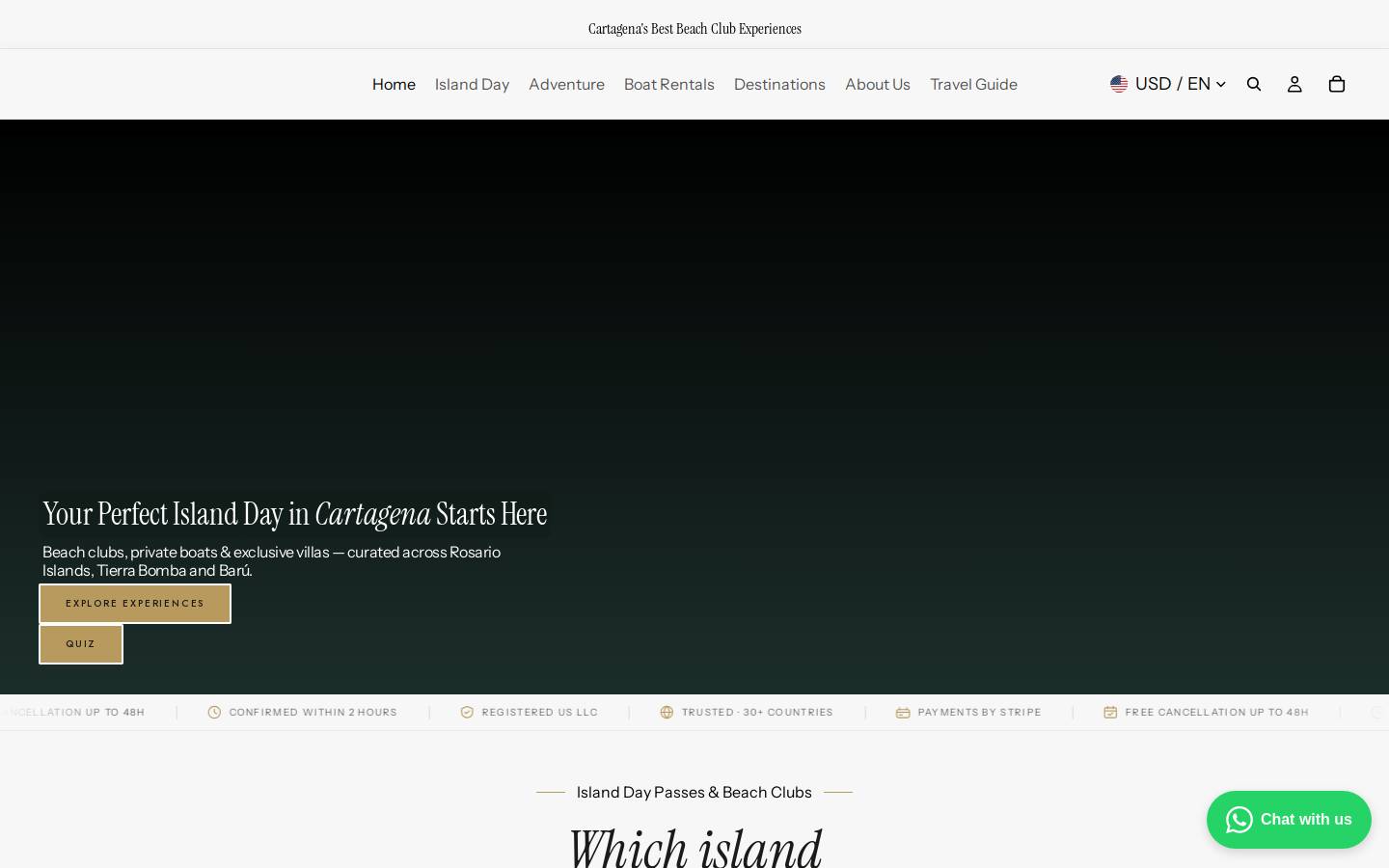The width and height of the screenshot is (1389, 868).
Task: Click the Which island heading
Action: pos(694,847)
